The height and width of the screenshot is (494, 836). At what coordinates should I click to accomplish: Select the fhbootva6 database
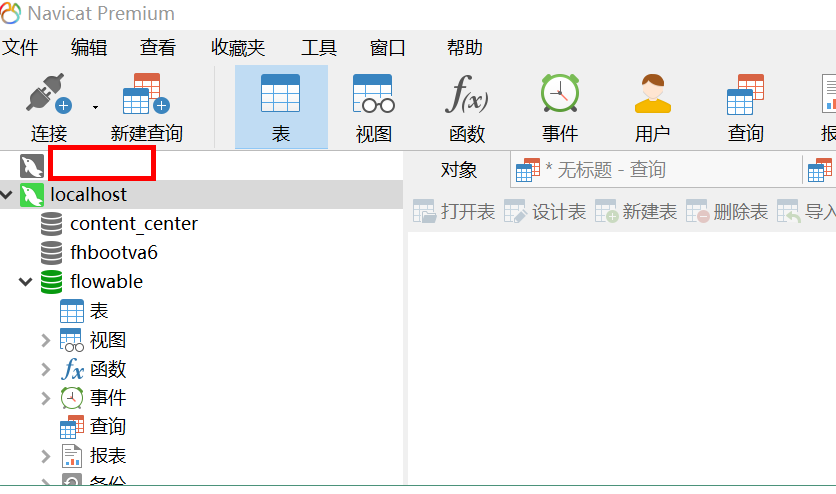114,253
